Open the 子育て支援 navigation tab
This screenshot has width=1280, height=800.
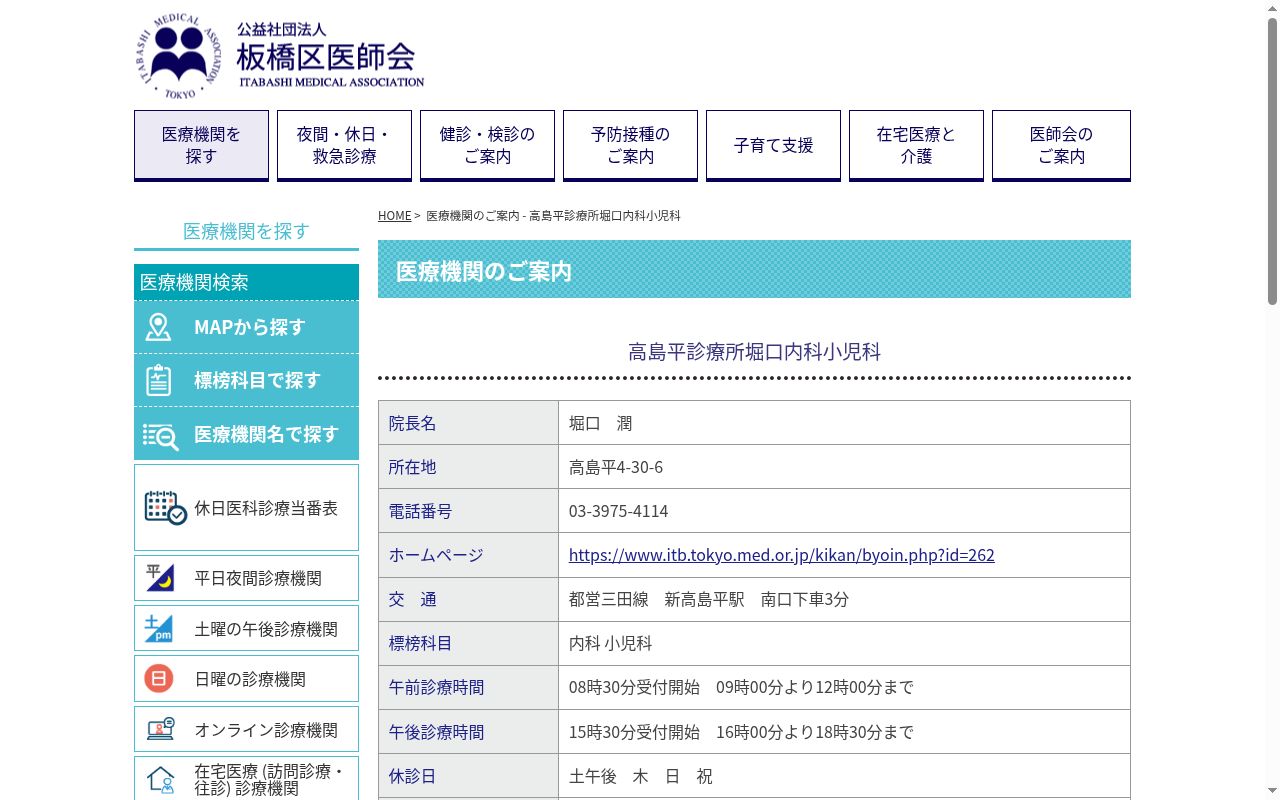coord(773,145)
